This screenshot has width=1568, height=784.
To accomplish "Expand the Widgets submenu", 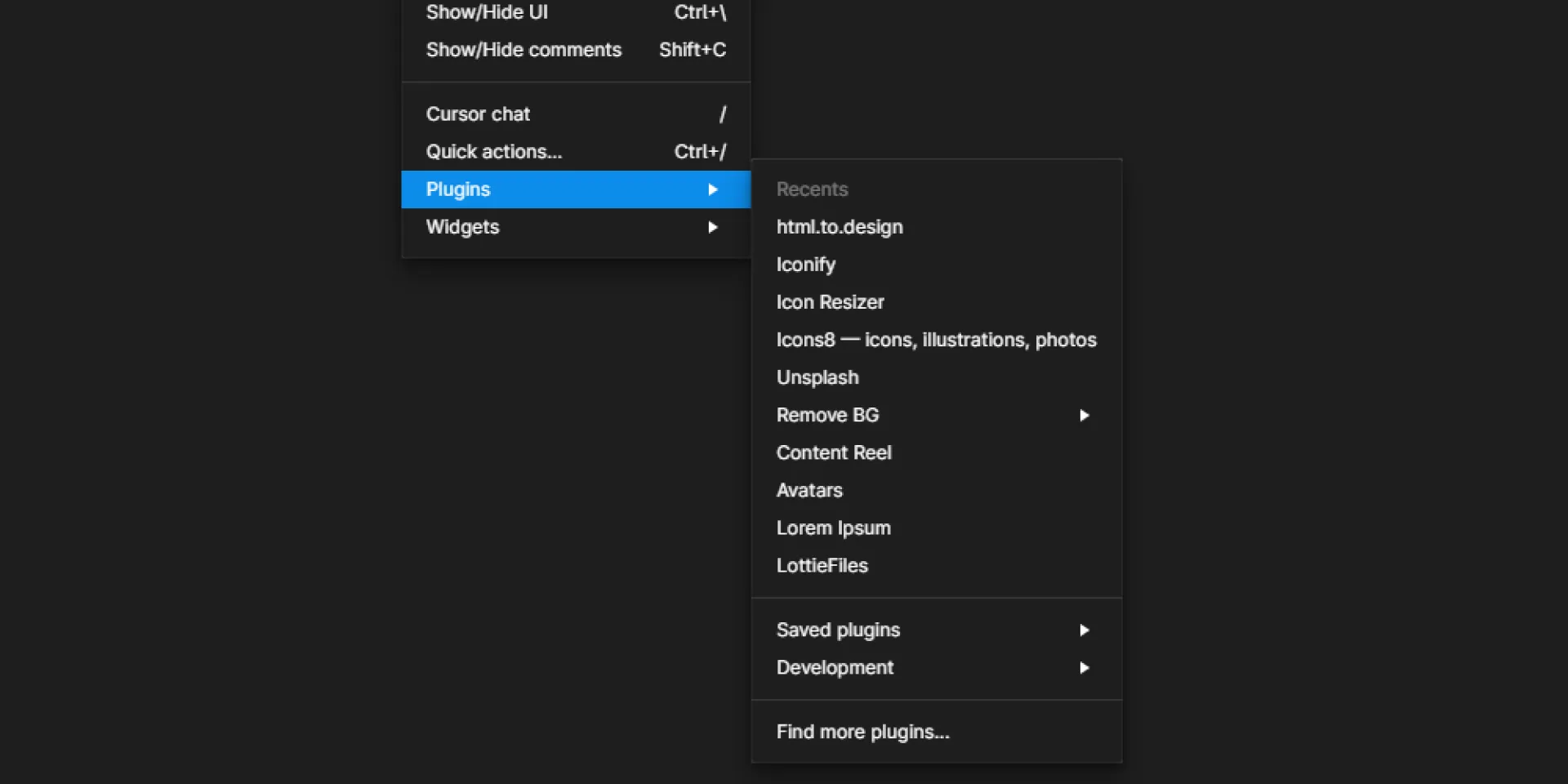I will pos(576,227).
